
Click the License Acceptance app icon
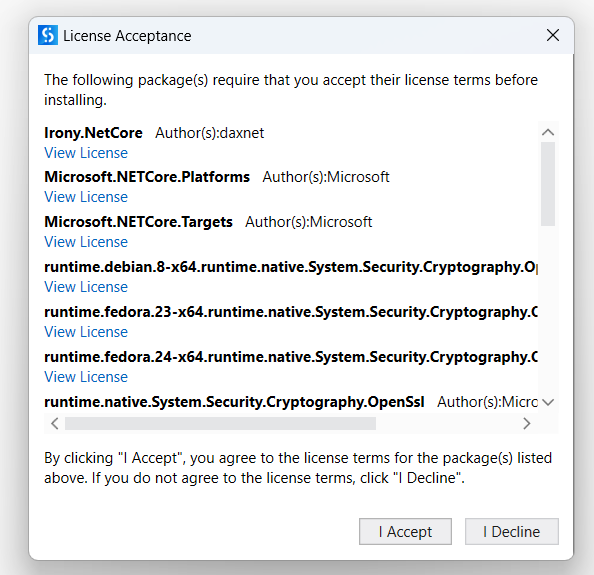point(48,35)
